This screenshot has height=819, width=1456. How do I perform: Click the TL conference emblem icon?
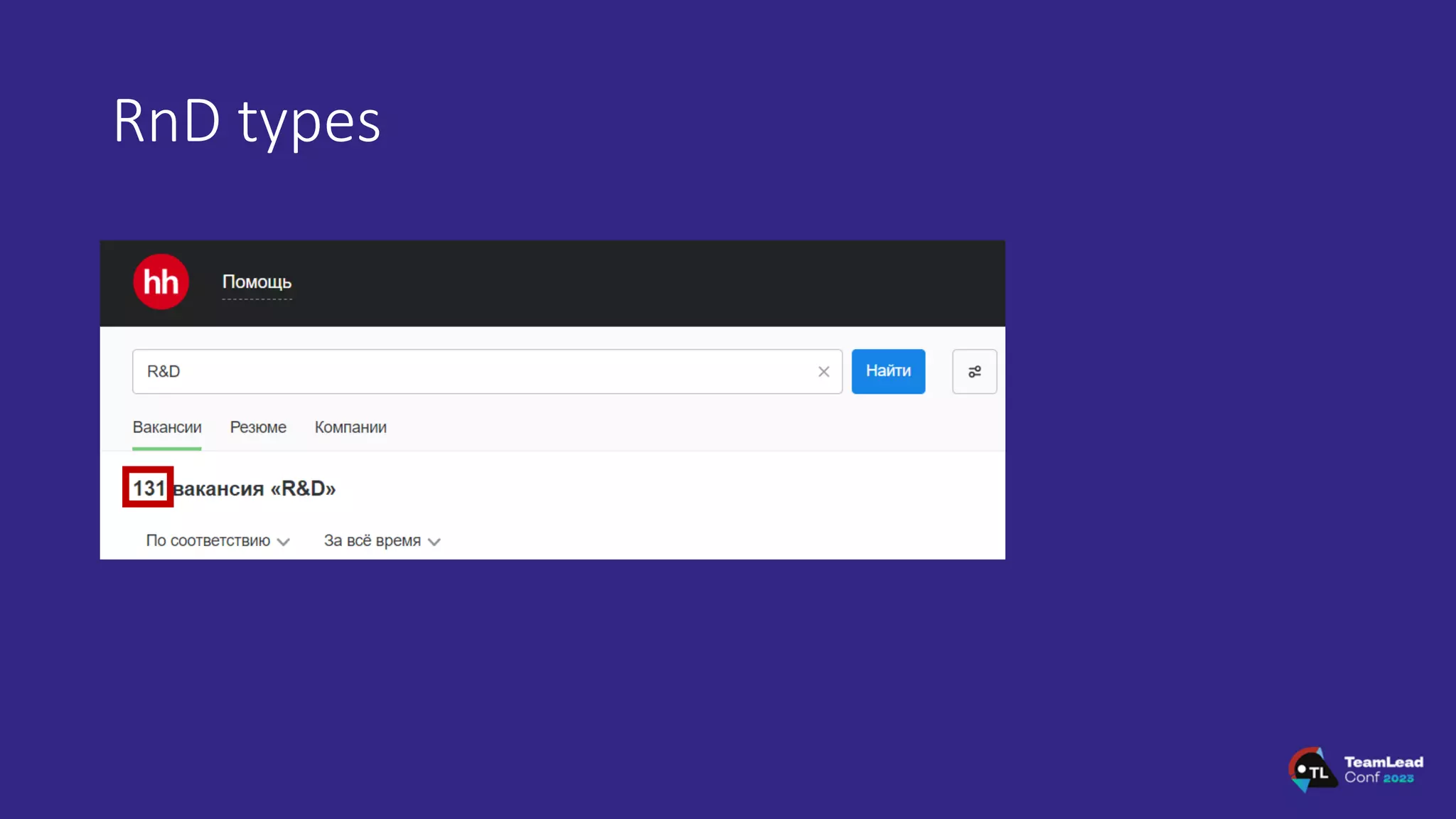tap(1311, 770)
